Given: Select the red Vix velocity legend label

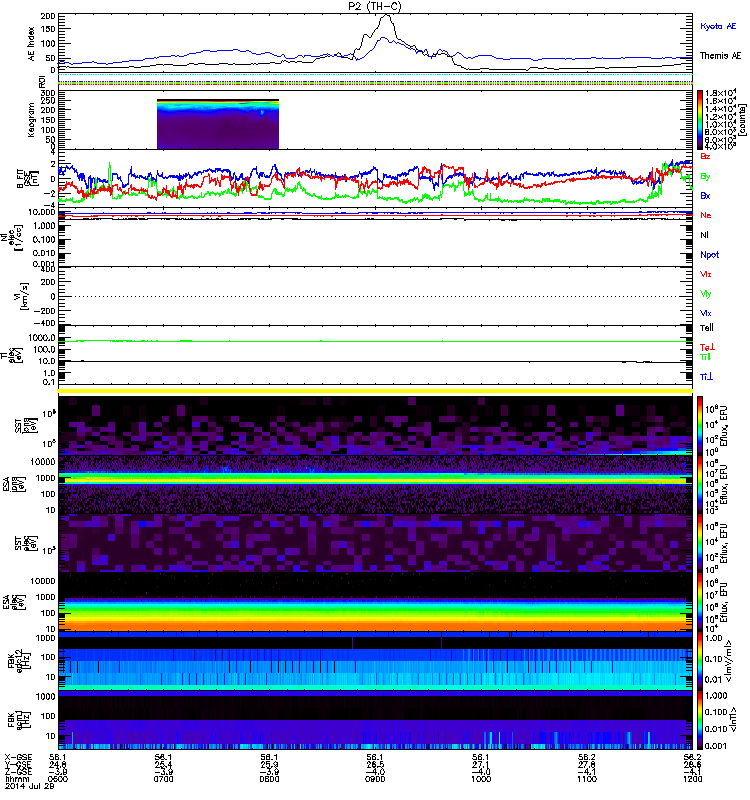Looking at the screenshot, I should [x=706, y=274].
